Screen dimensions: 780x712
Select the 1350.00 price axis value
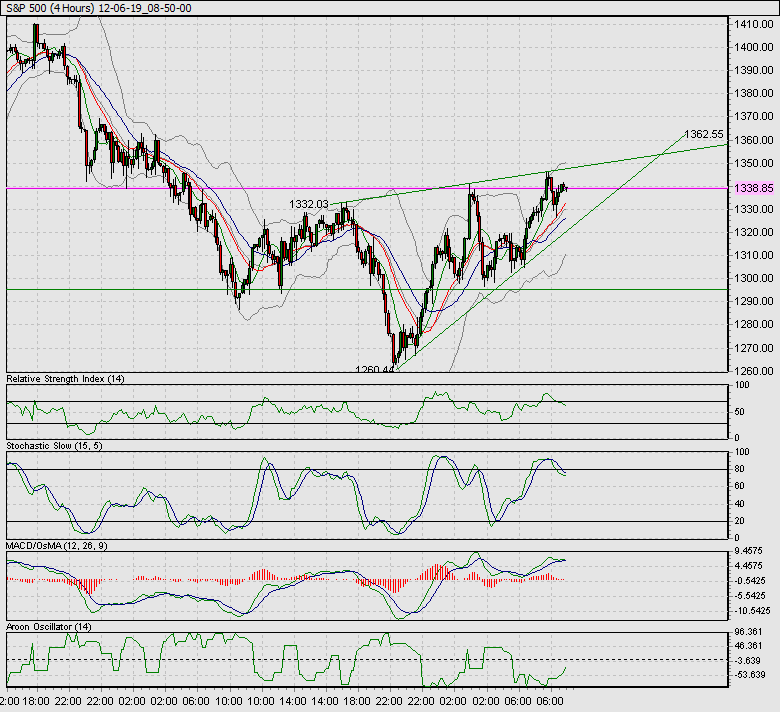[x=754, y=163]
